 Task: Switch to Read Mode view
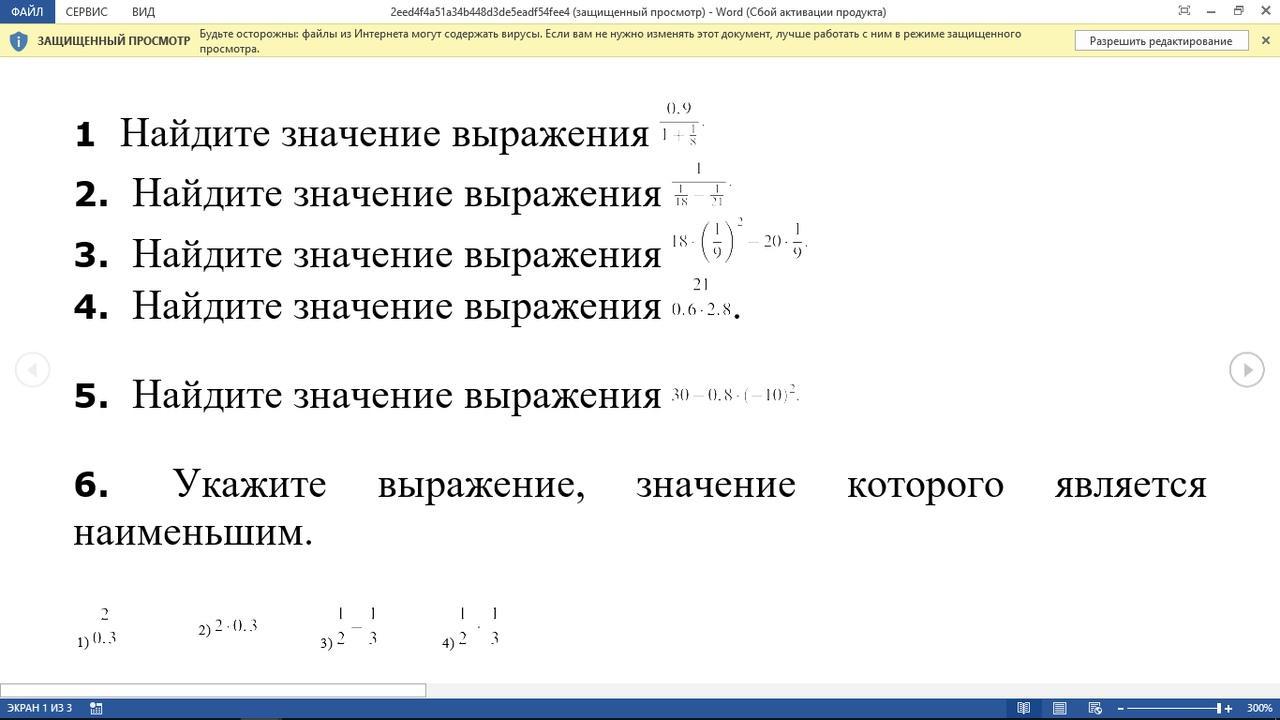point(1023,708)
